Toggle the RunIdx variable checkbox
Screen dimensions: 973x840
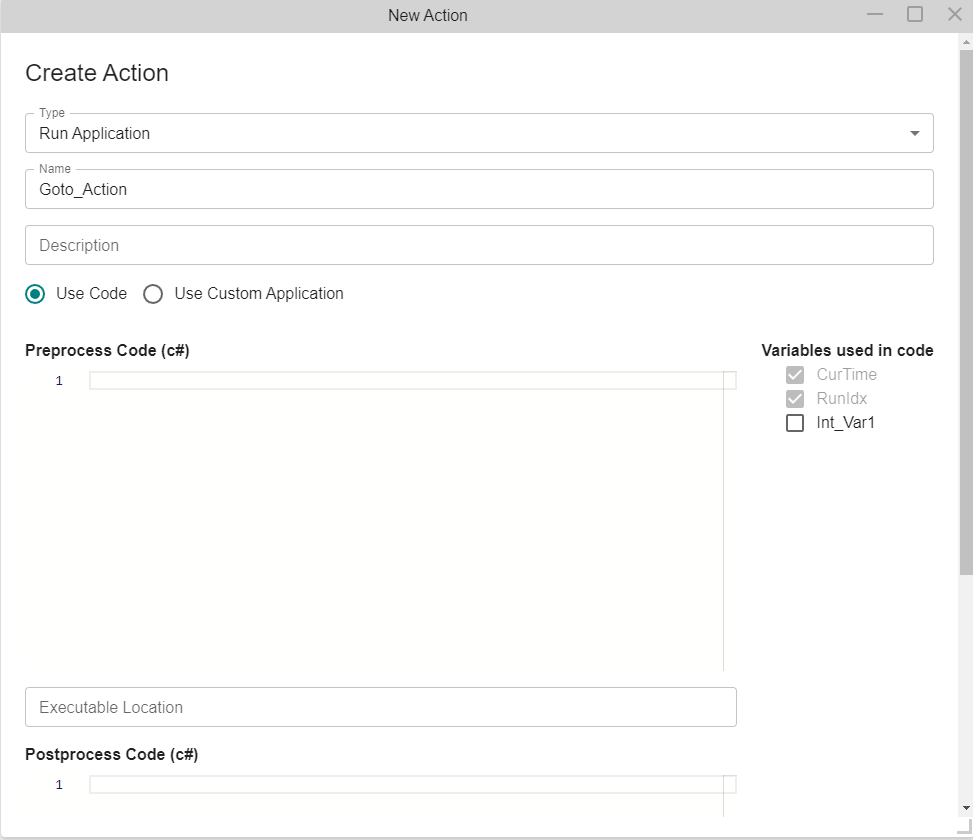tap(795, 398)
